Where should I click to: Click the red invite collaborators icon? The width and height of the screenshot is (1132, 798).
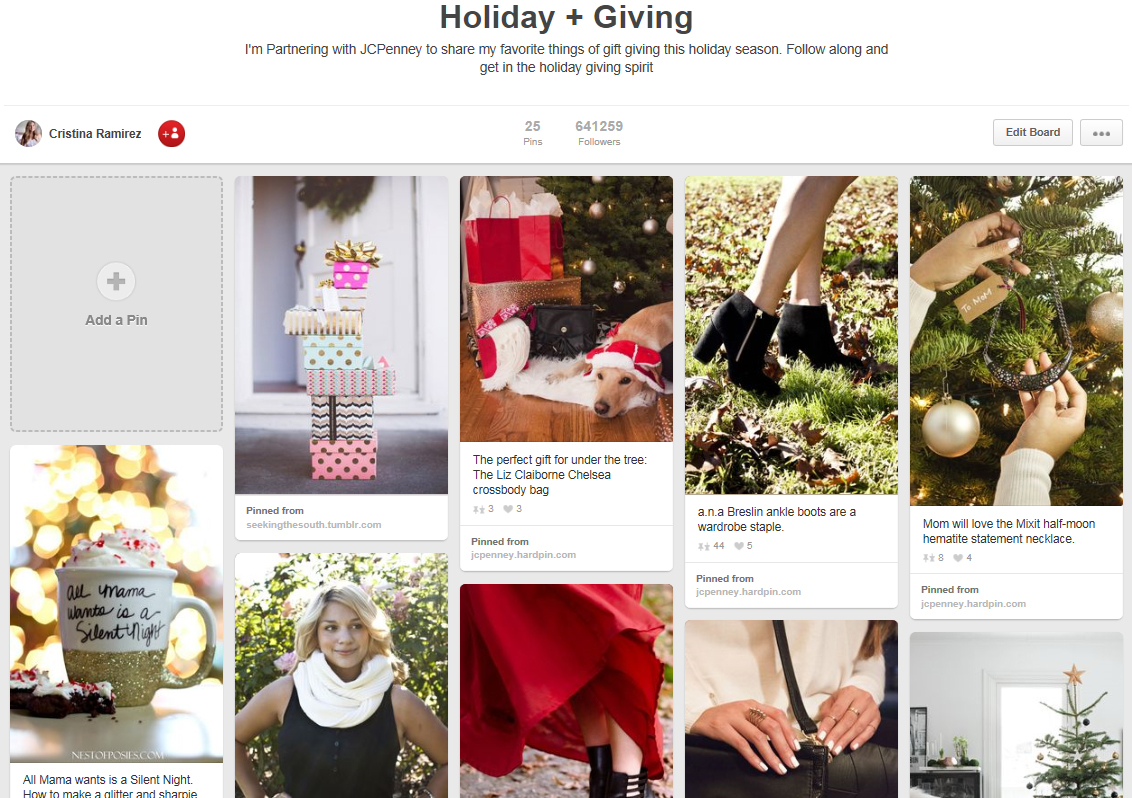[171, 134]
